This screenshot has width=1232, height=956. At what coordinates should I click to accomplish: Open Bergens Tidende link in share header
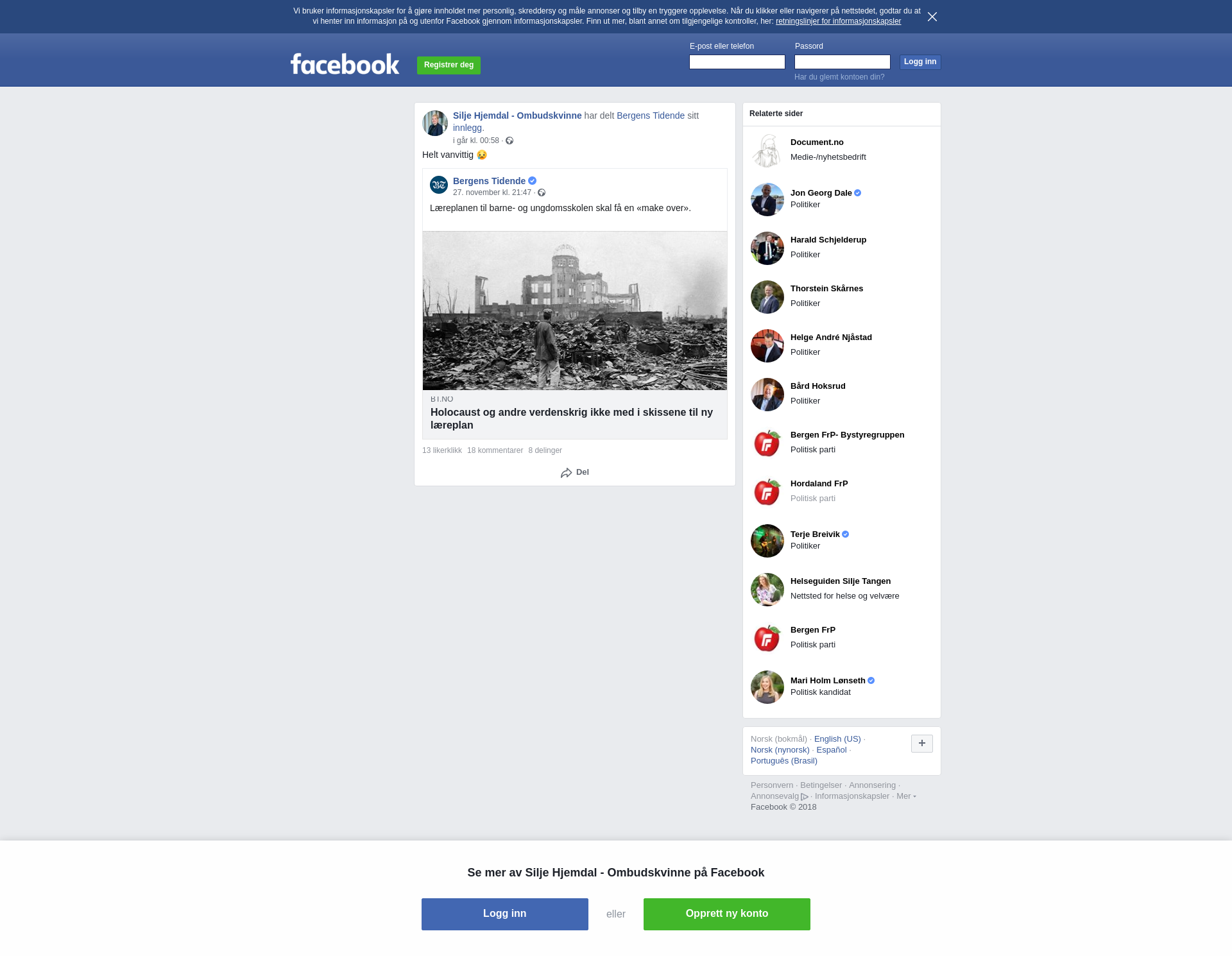pos(651,115)
